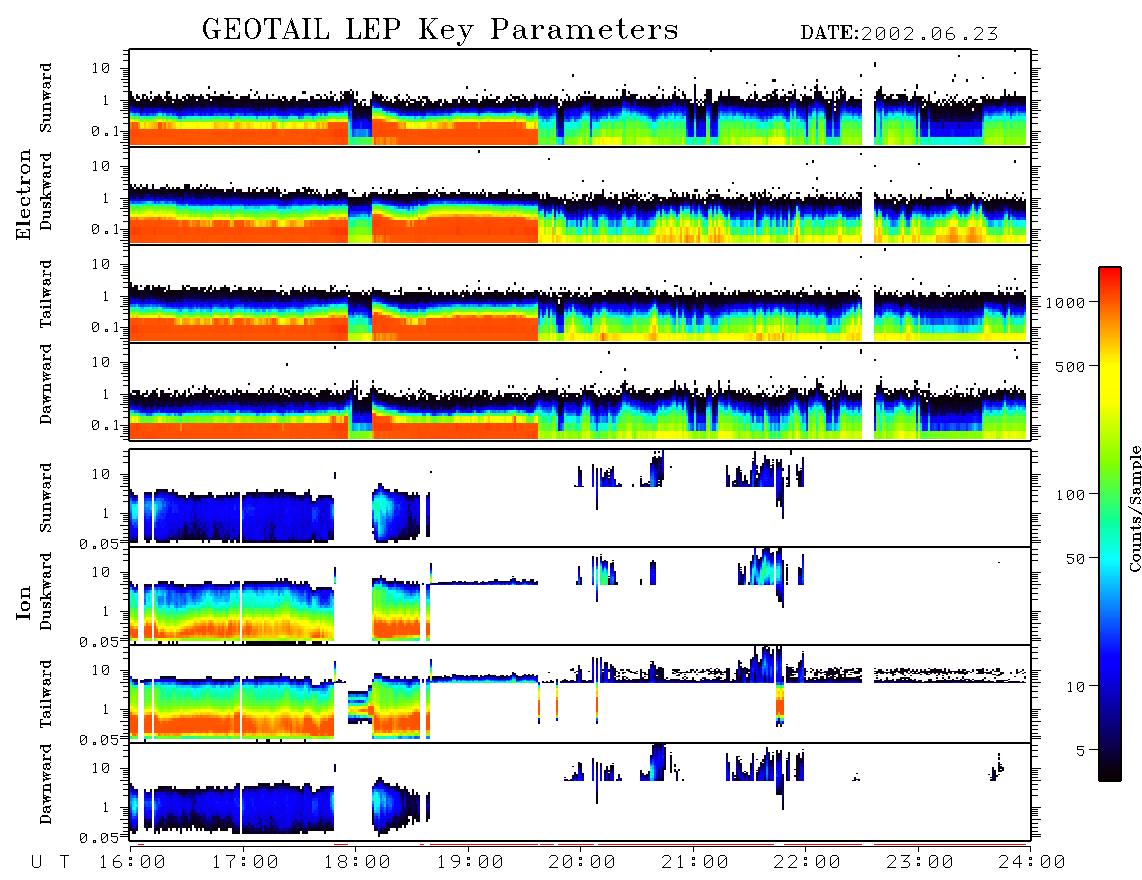1142x880 pixels.
Task: Click the Electron Sunward spectrogram panel
Action: coord(580,98)
